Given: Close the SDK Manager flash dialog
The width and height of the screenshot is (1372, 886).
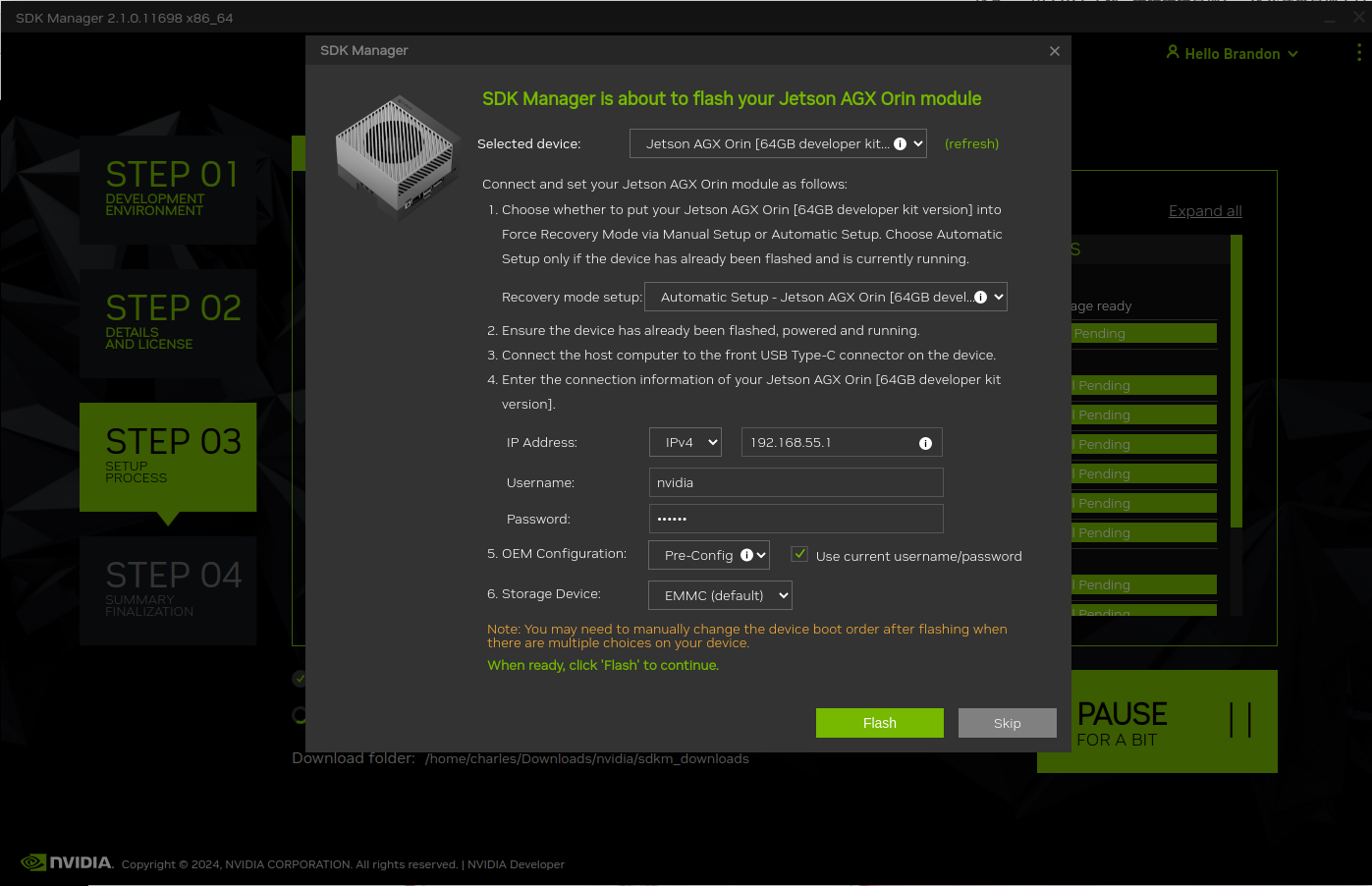Looking at the screenshot, I should point(1055,51).
